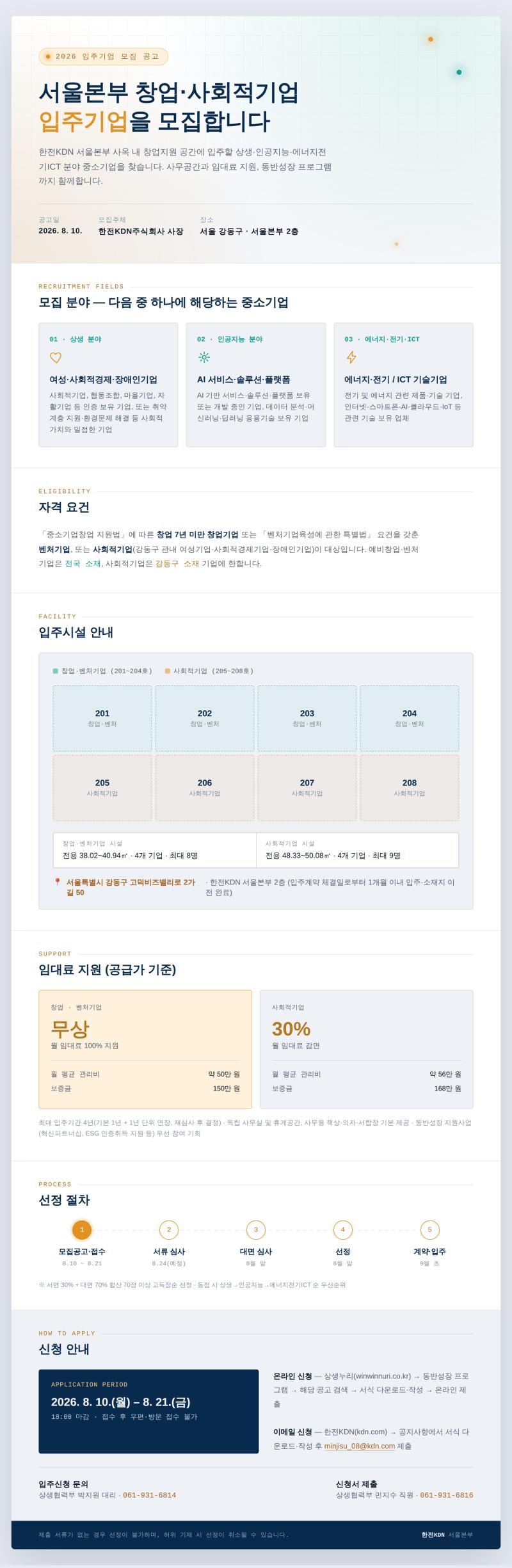This screenshot has width=512, height=1568.
Task: Select step 5 circle 계약·입주
Action: tap(429, 1229)
